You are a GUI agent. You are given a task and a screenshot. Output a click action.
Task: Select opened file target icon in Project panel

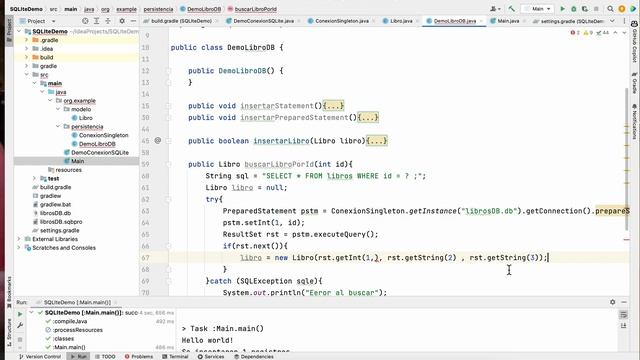[85, 21]
